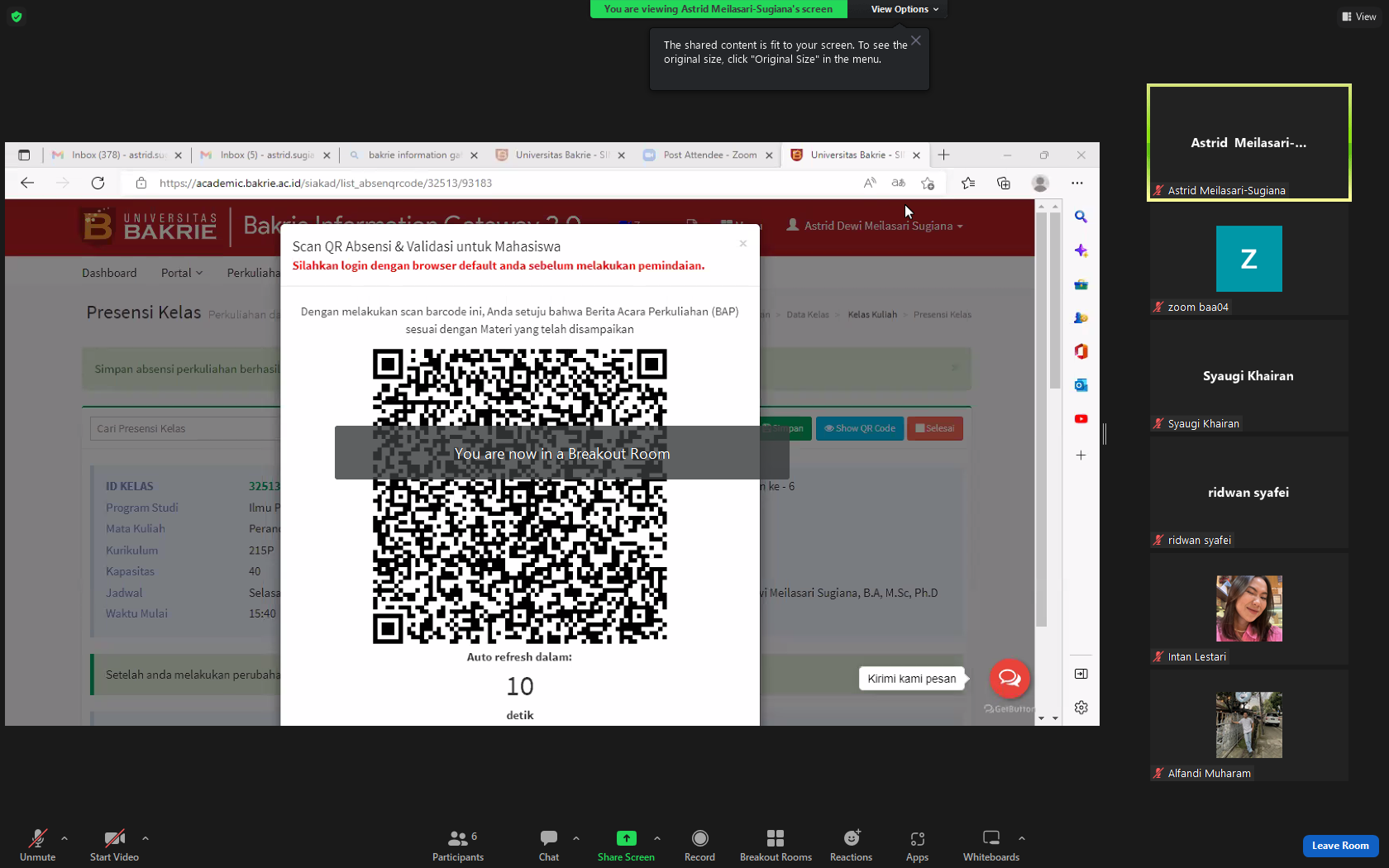Open the Participants panel
This screenshot has height=868, width=1389.
(x=458, y=845)
